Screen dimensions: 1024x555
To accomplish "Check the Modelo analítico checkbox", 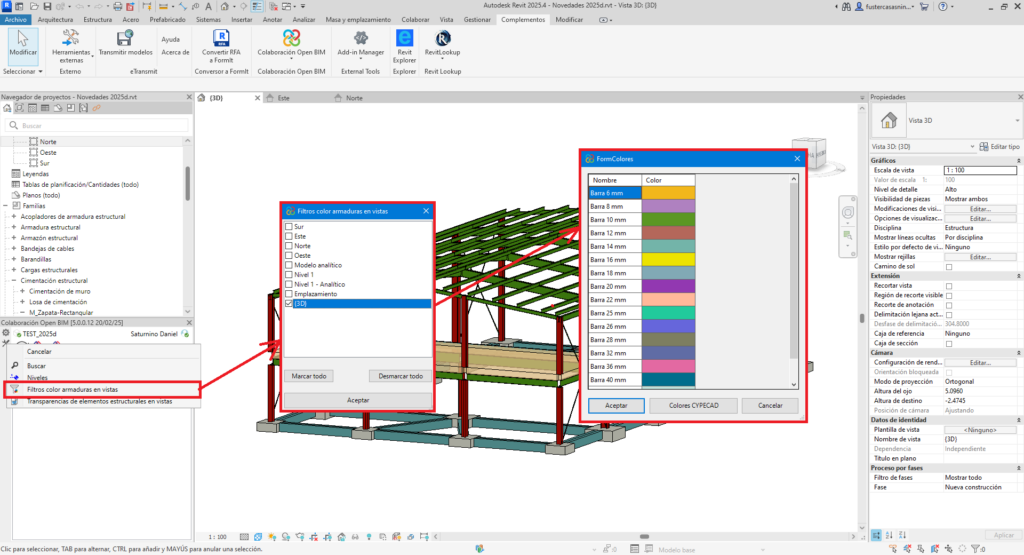I will click(289, 265).
